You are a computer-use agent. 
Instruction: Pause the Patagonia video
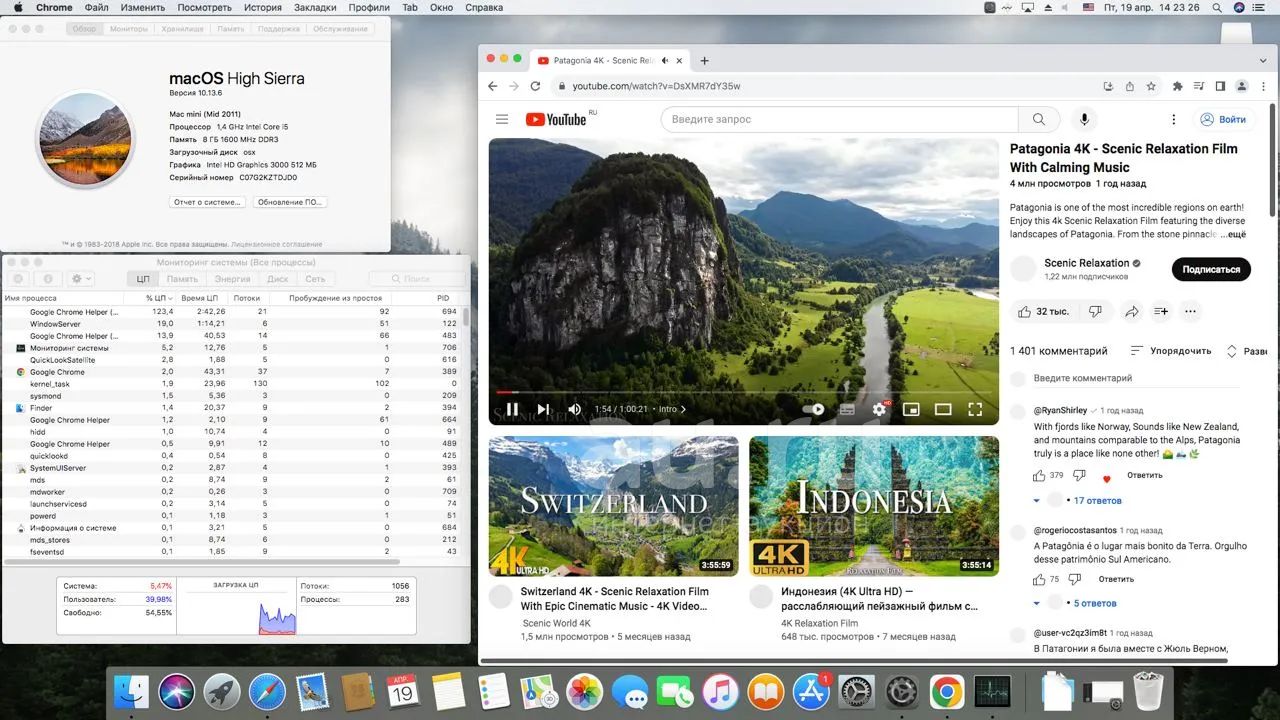pyautogui.click(x=512, y=409)
